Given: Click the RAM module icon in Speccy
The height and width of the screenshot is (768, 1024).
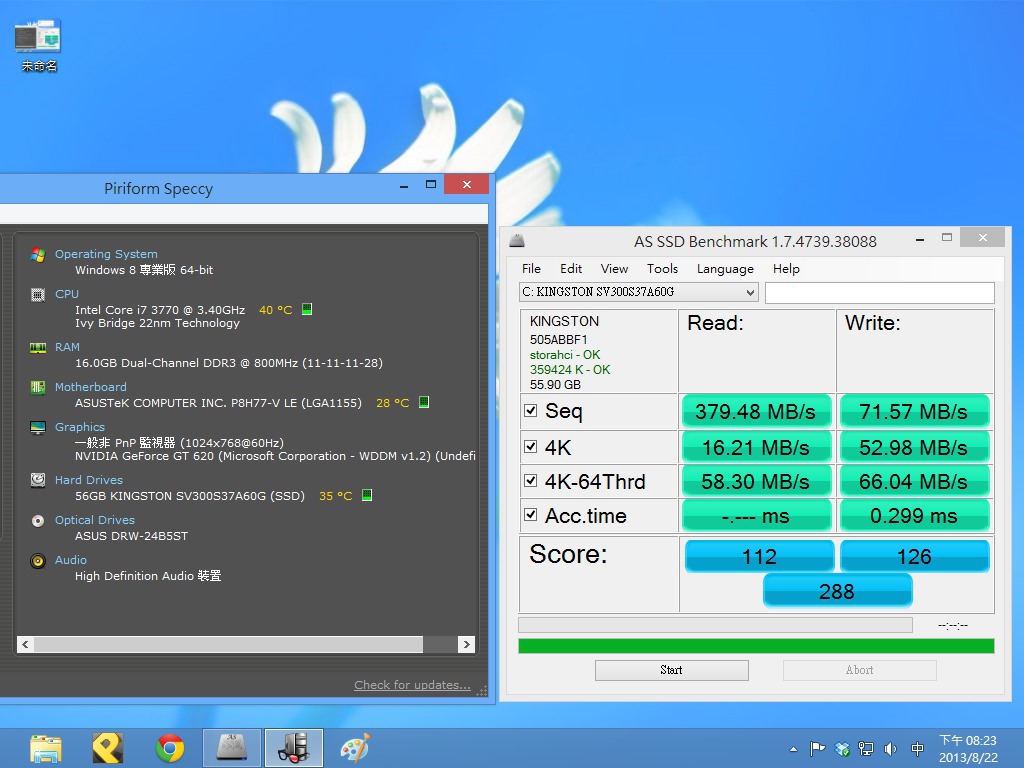Looking at the screenshot, I should pyautogui.click(x=38, y=347).
